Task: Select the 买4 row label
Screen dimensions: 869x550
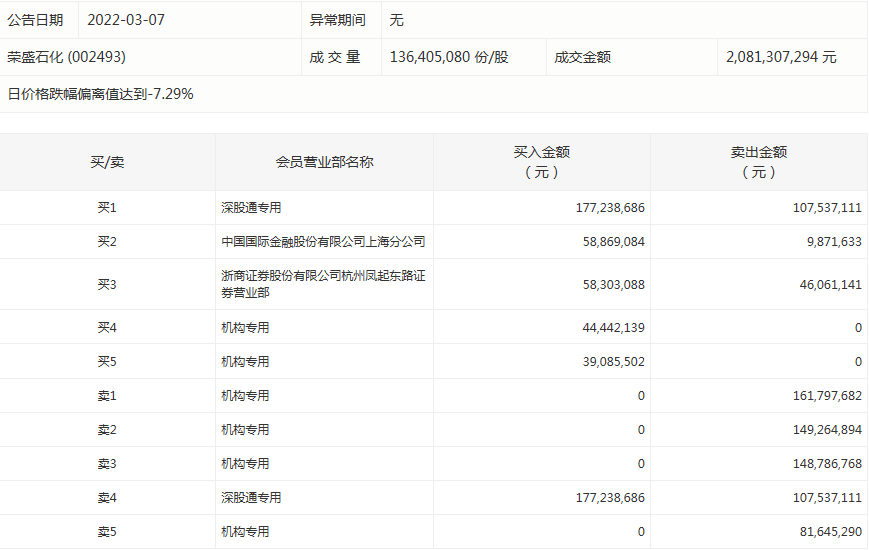Action: (107, 327)
